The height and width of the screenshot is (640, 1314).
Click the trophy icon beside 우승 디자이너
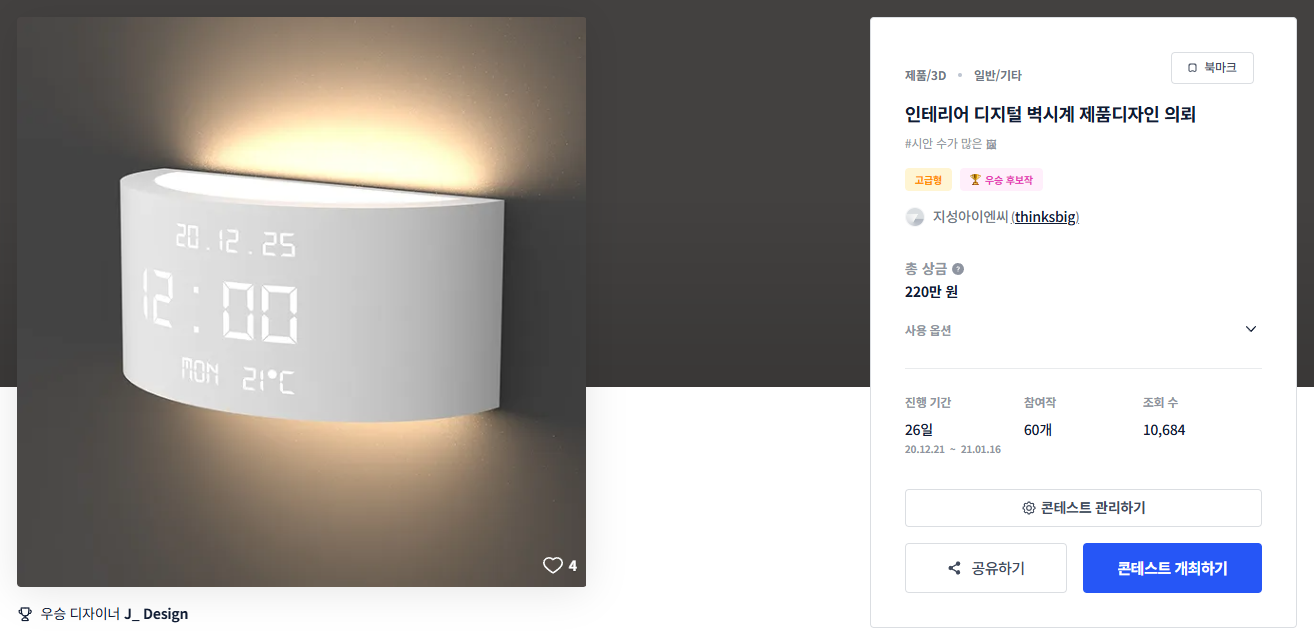pos(25,614)
